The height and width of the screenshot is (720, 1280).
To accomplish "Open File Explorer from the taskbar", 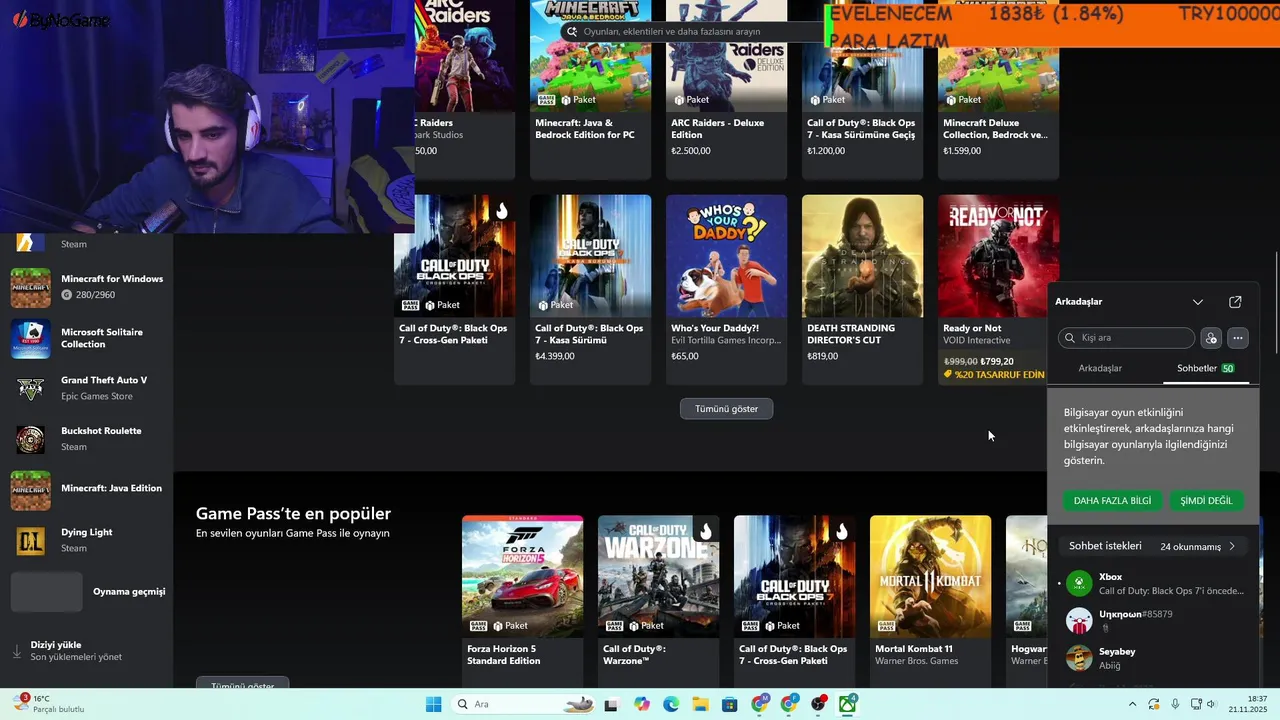I will pos(700,704).
